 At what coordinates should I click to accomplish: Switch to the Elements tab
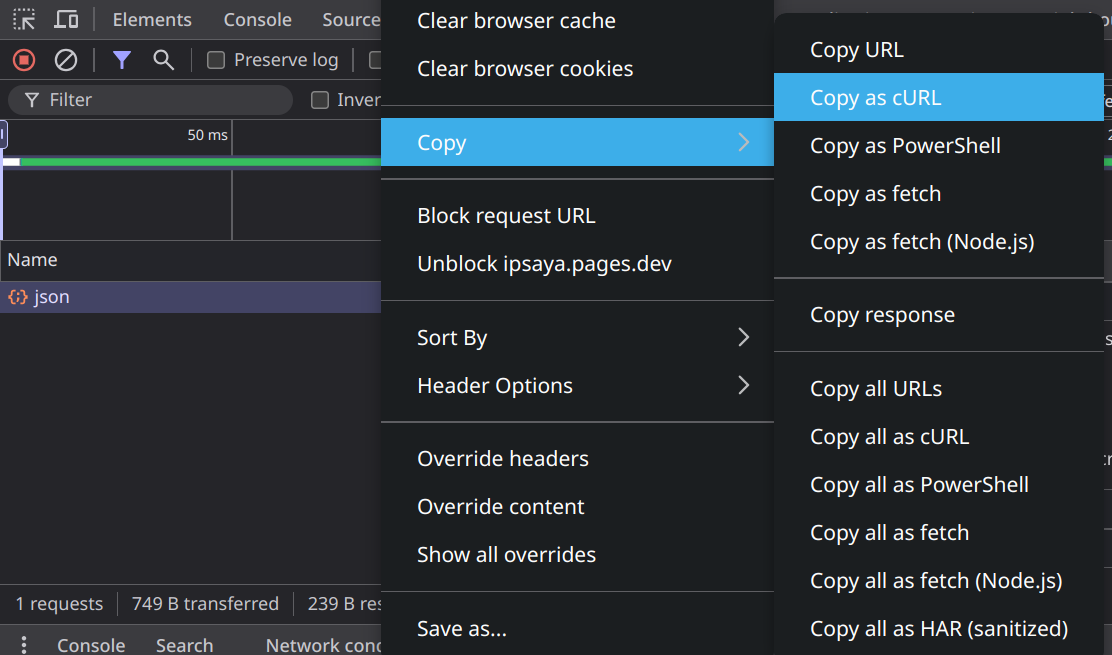pyautogui.click(x=152, y=20)
